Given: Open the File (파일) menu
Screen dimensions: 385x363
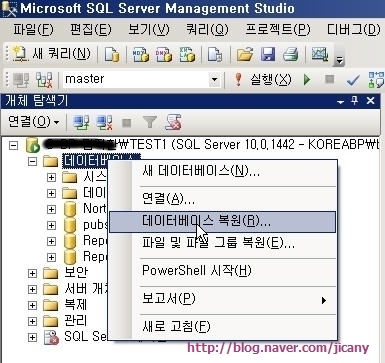Looking at the screenshot, I should pyautogui.click(x=33, y=29).
